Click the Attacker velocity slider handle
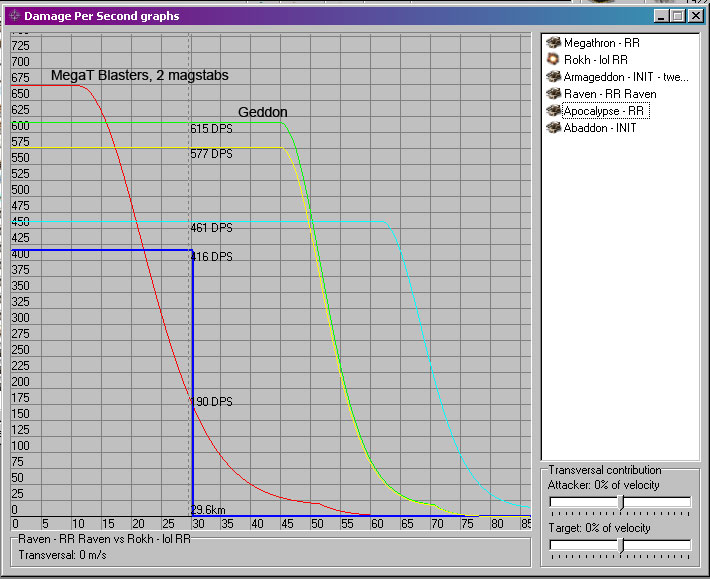This screenshot has width=710, height=579. click(x=621, y=502)
